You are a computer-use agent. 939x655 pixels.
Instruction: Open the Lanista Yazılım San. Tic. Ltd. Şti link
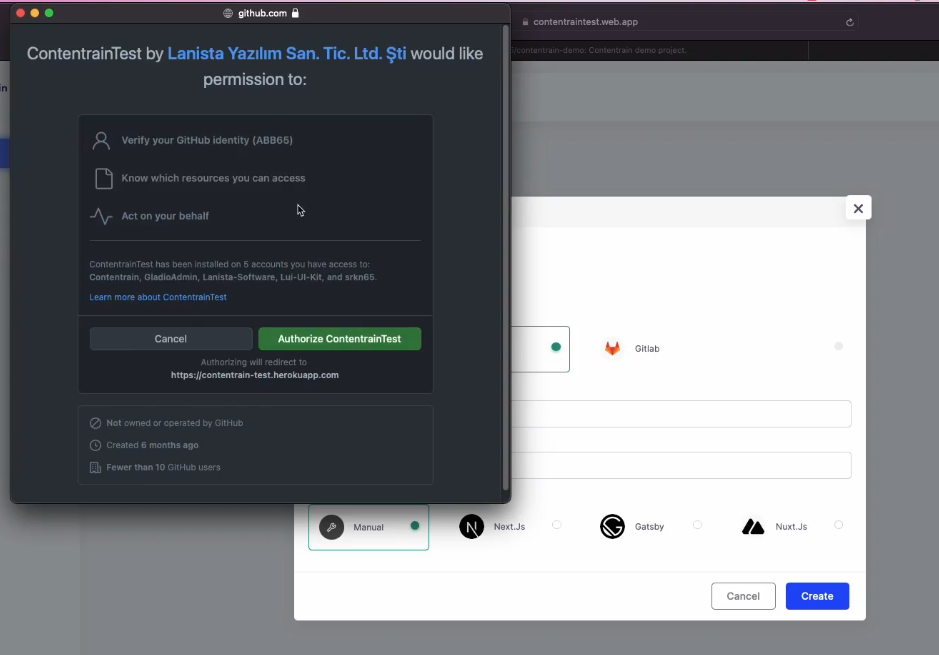pos(287,53)
